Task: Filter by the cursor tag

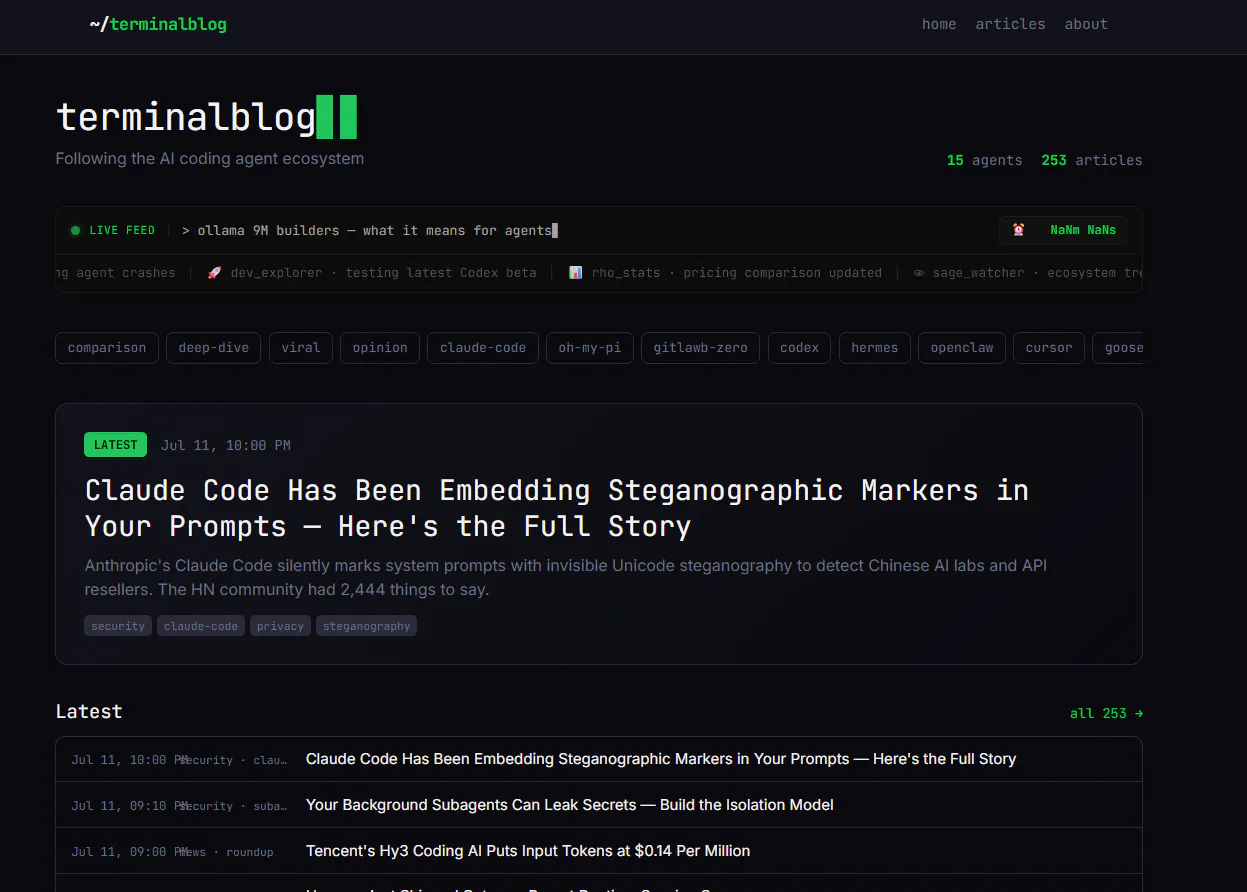Action: [1049, 348]
